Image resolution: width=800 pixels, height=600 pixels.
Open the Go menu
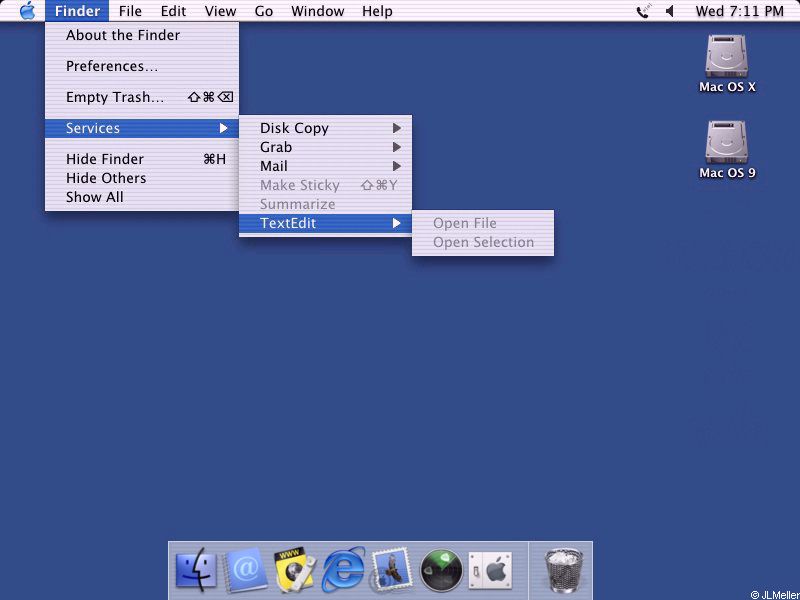264,11
